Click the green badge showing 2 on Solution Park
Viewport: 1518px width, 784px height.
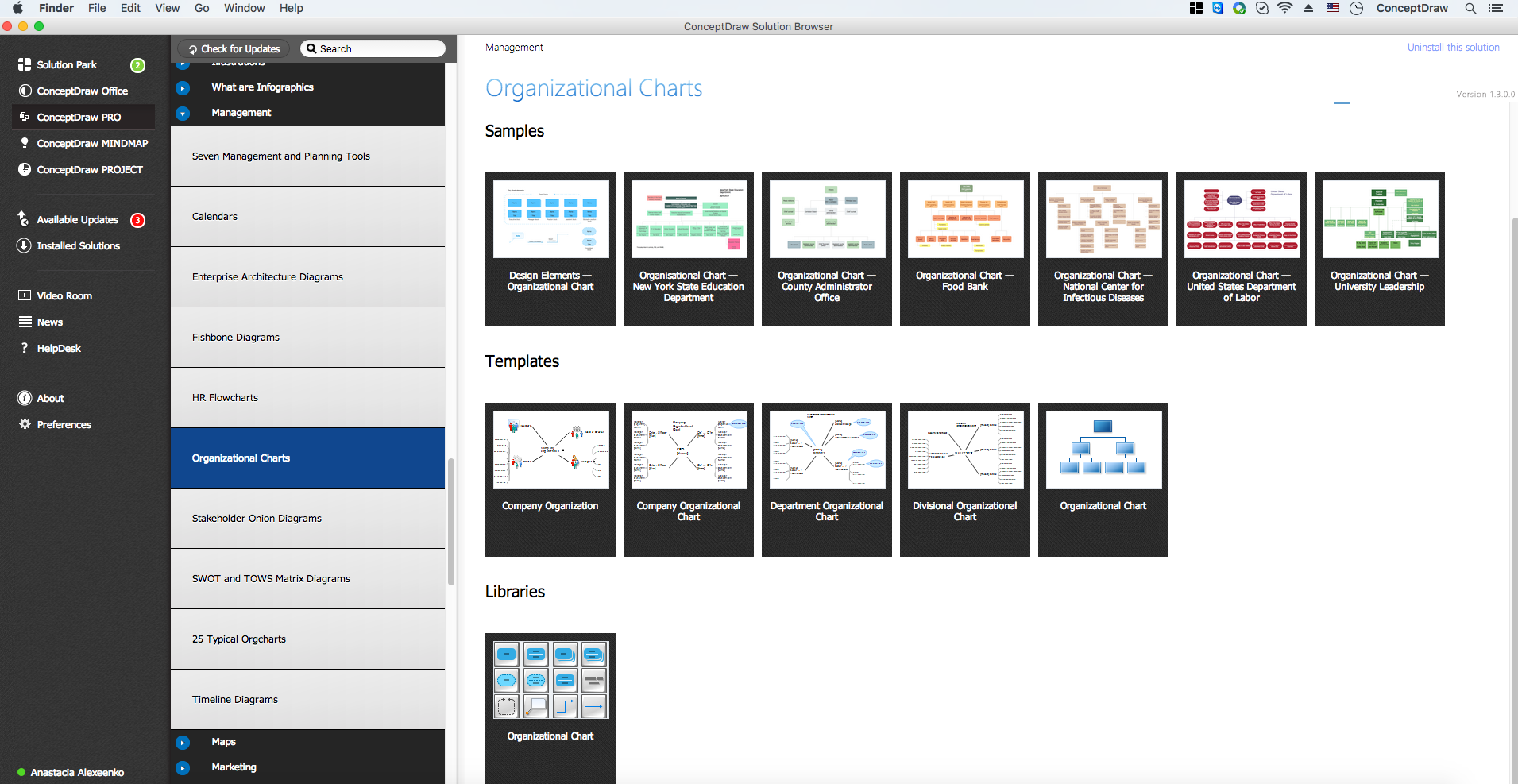tap(137, 65)
